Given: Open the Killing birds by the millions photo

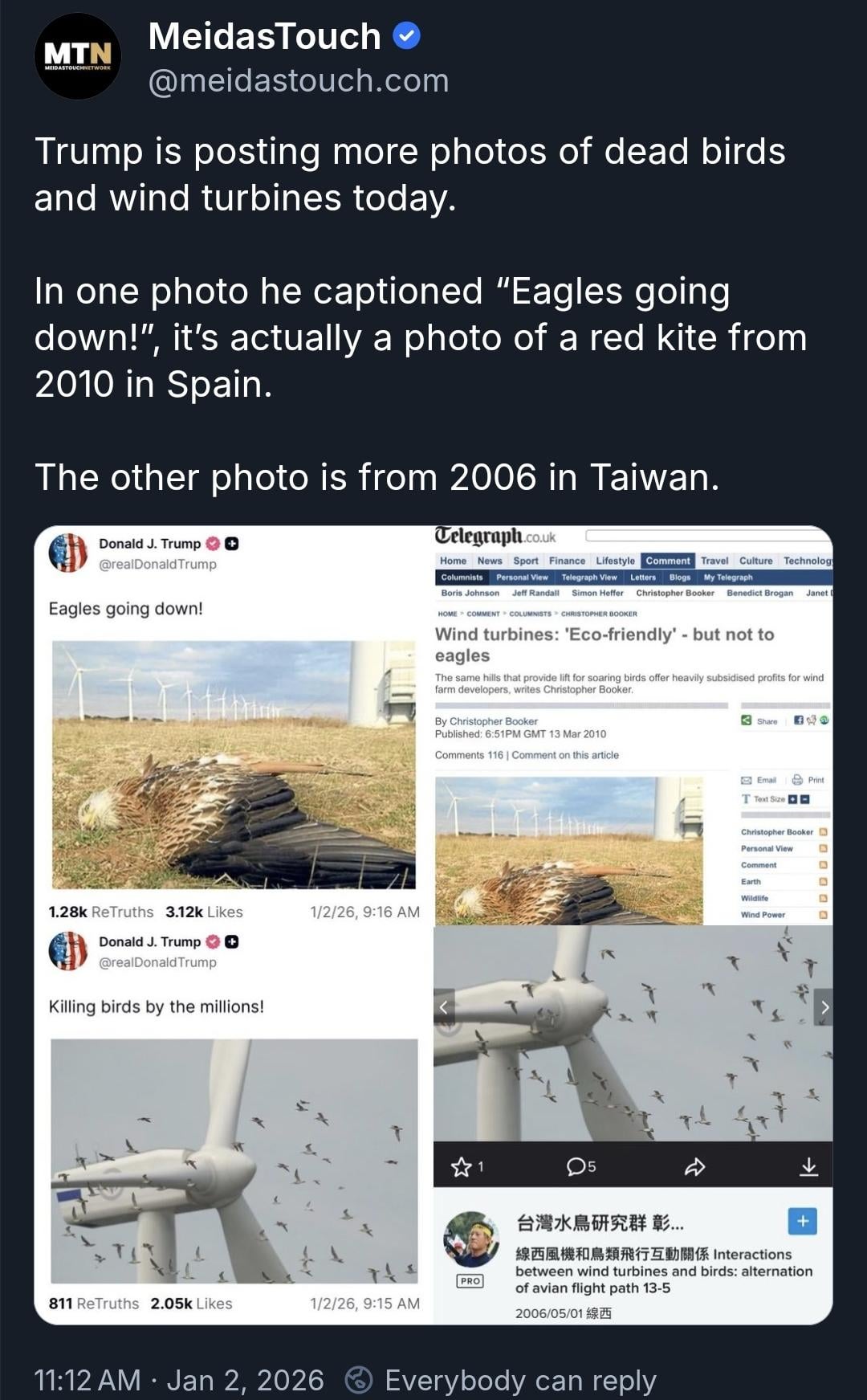Looking at the screenshot, I should click(234, 1161).
